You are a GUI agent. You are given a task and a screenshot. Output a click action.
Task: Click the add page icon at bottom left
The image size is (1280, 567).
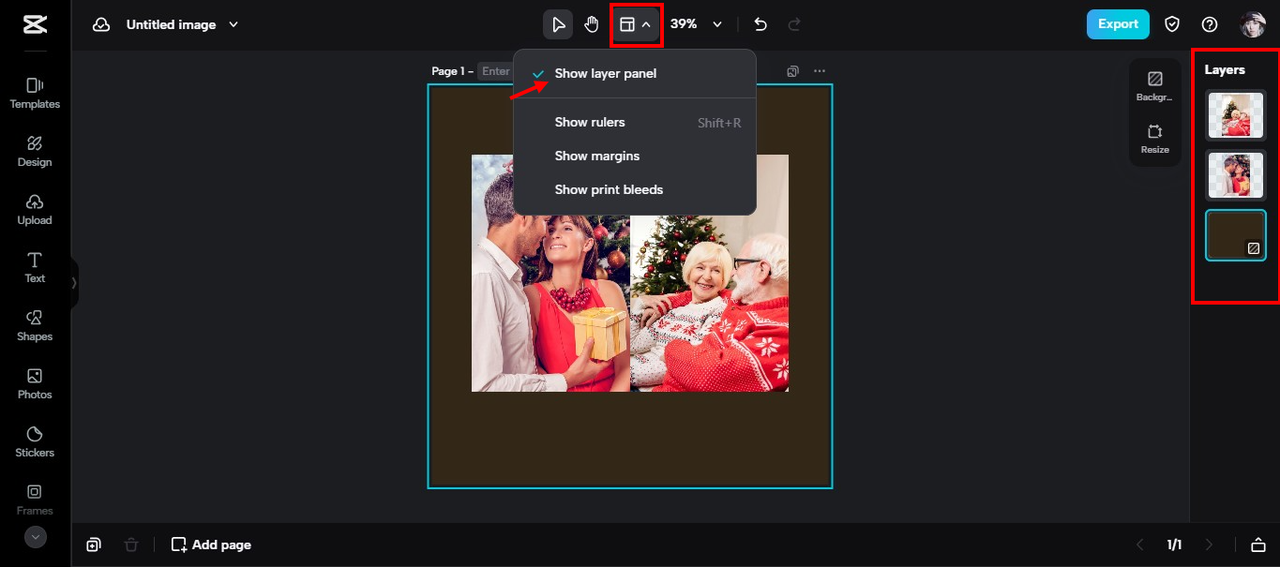[93, 545]
